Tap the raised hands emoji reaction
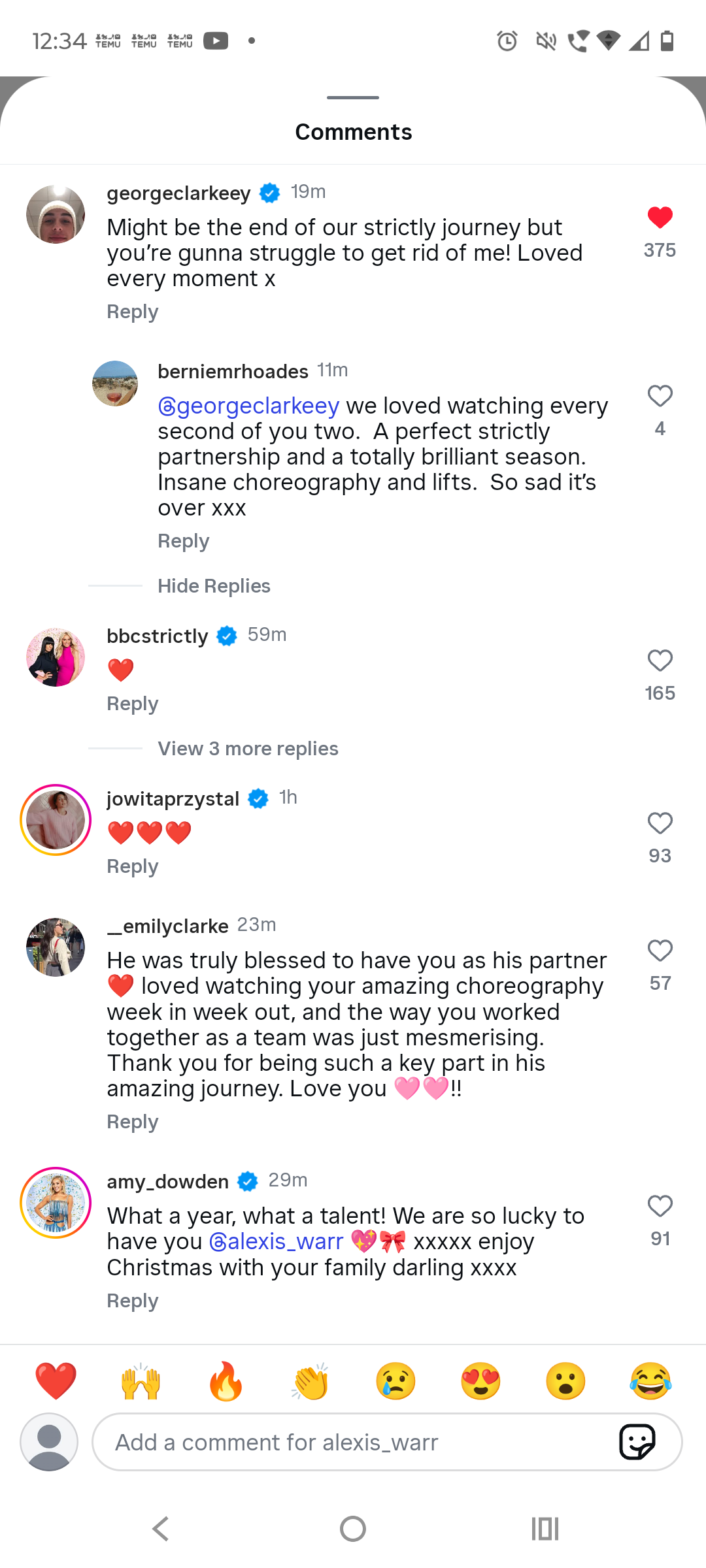 point(141,1381)
